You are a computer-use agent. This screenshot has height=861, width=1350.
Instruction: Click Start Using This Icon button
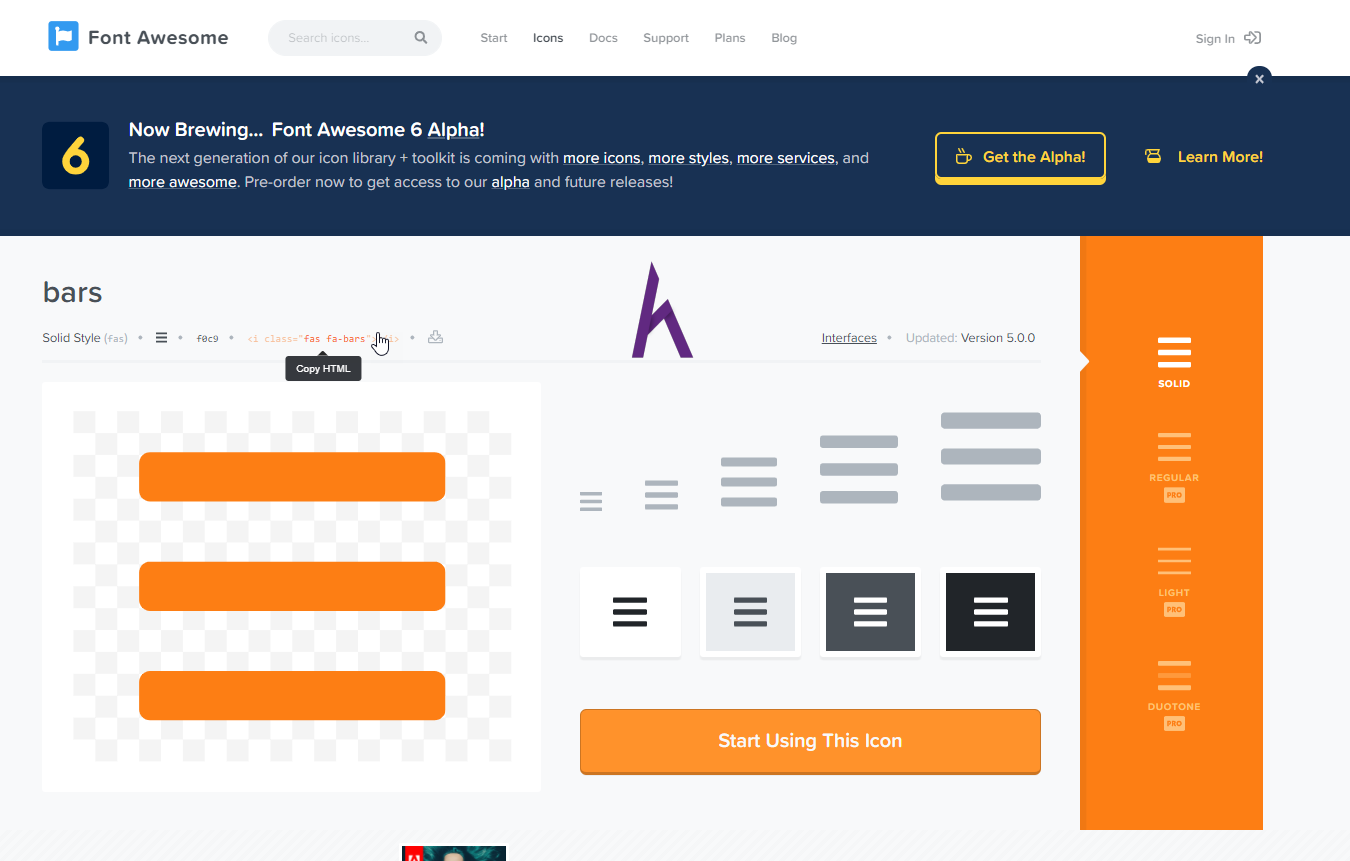pos(810,741)
